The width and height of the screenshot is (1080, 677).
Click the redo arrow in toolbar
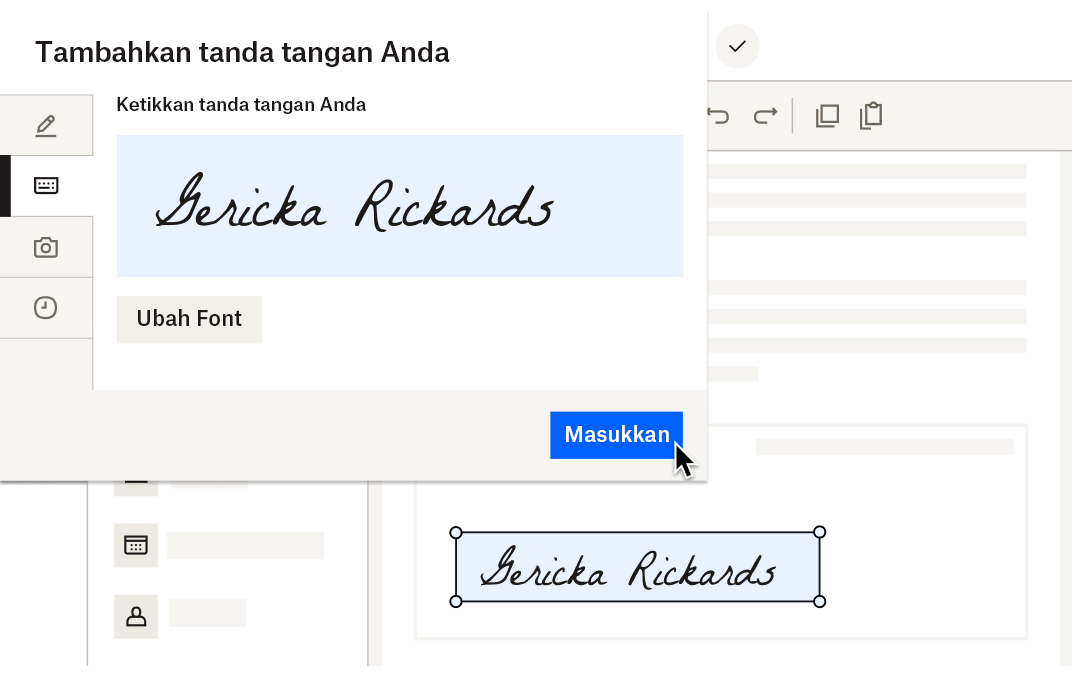(x=765, y=116)
